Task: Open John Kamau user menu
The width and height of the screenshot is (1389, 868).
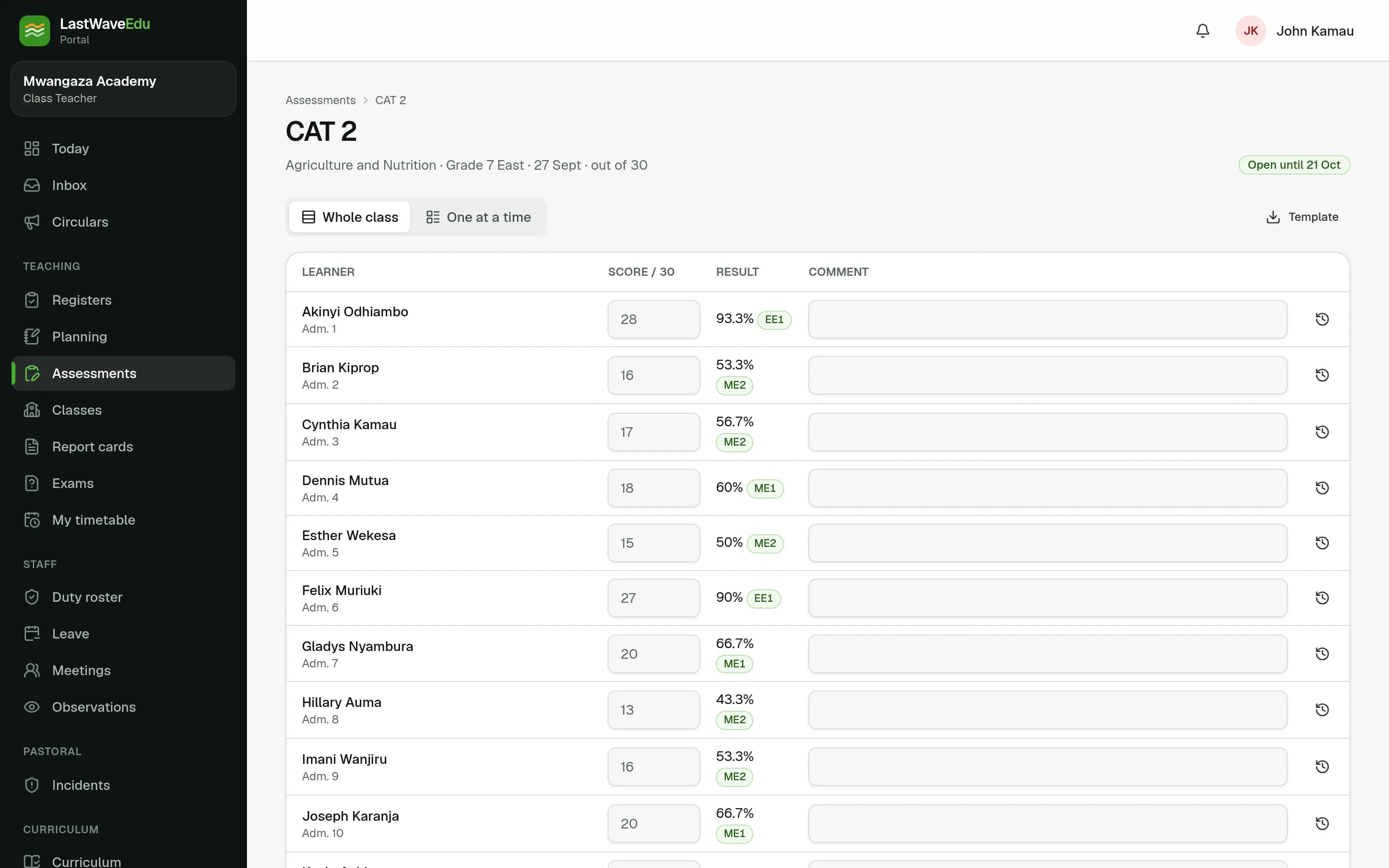Action: 1295,31
